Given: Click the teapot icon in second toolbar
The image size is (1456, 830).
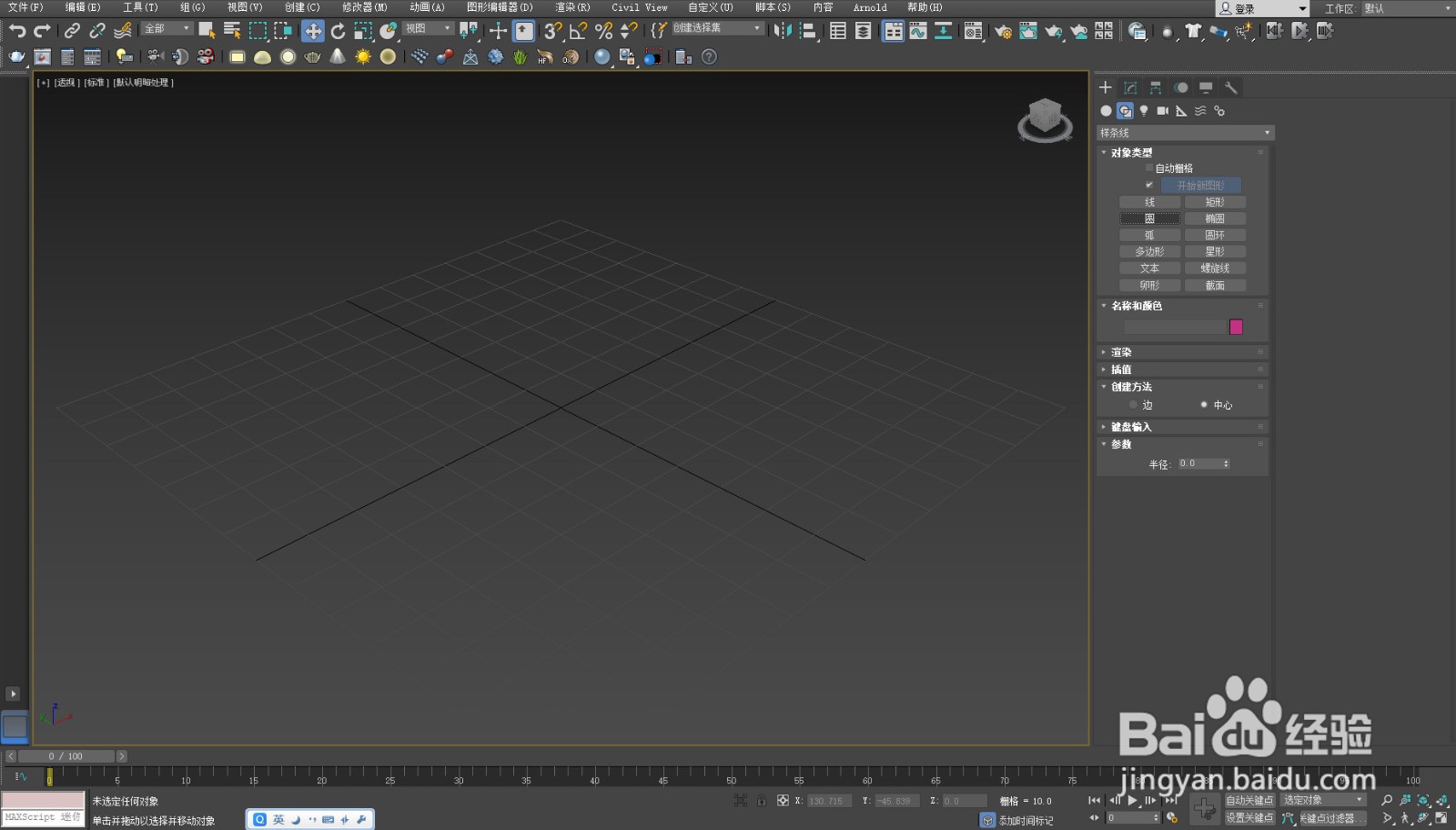Looking at the screenshot, I should [x=312, y=56].
